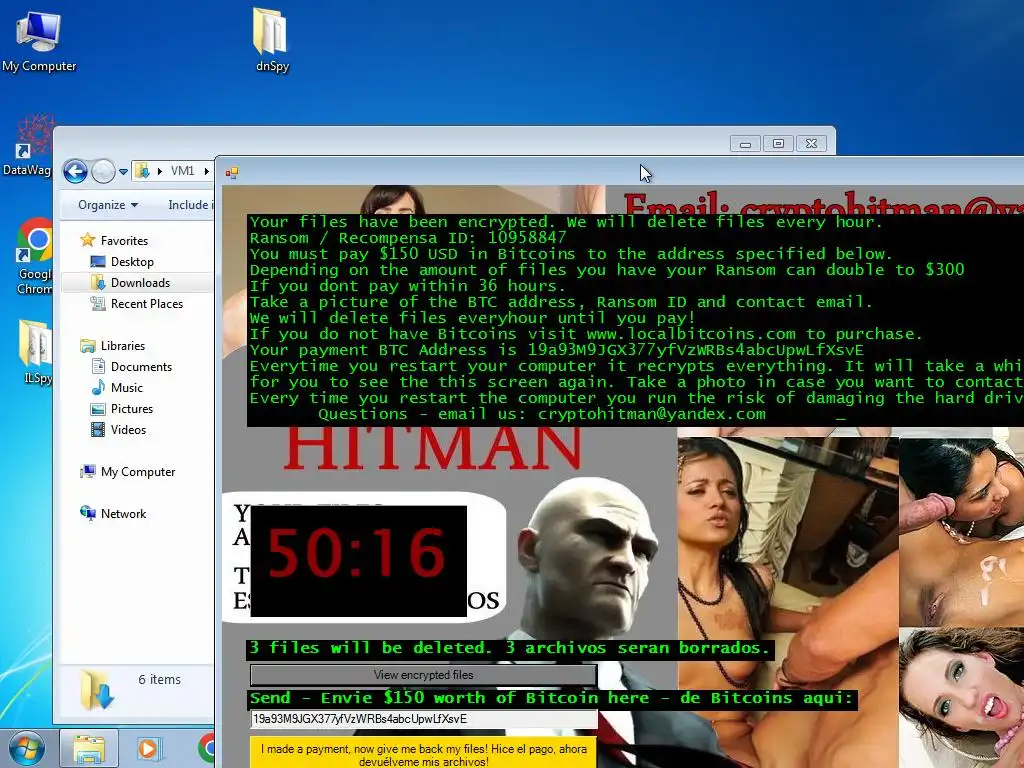
Task: Minimize the Explorer window
Action: click(x=746, y=144)
